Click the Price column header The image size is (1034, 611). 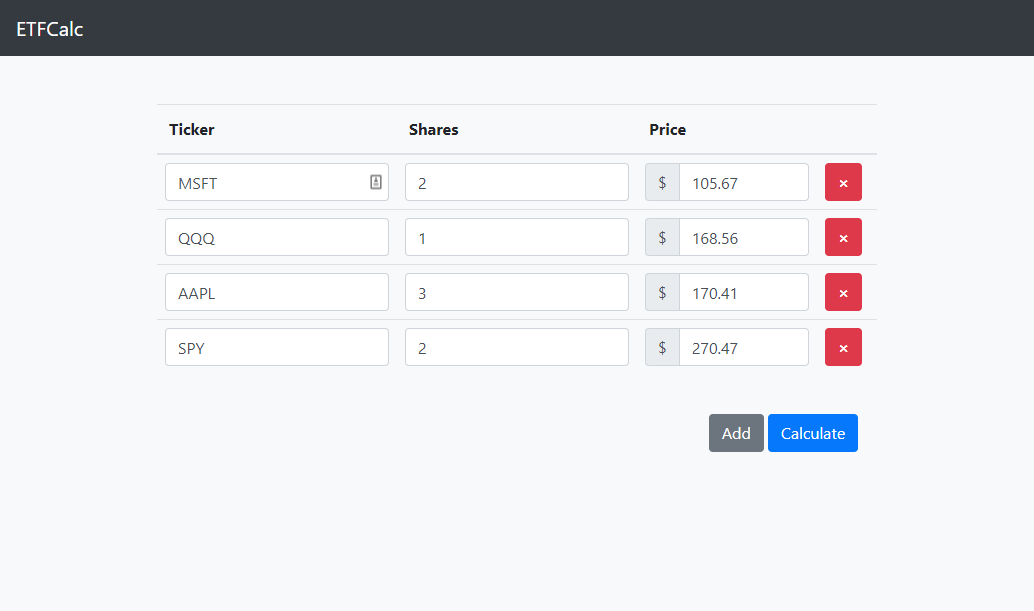667,130
